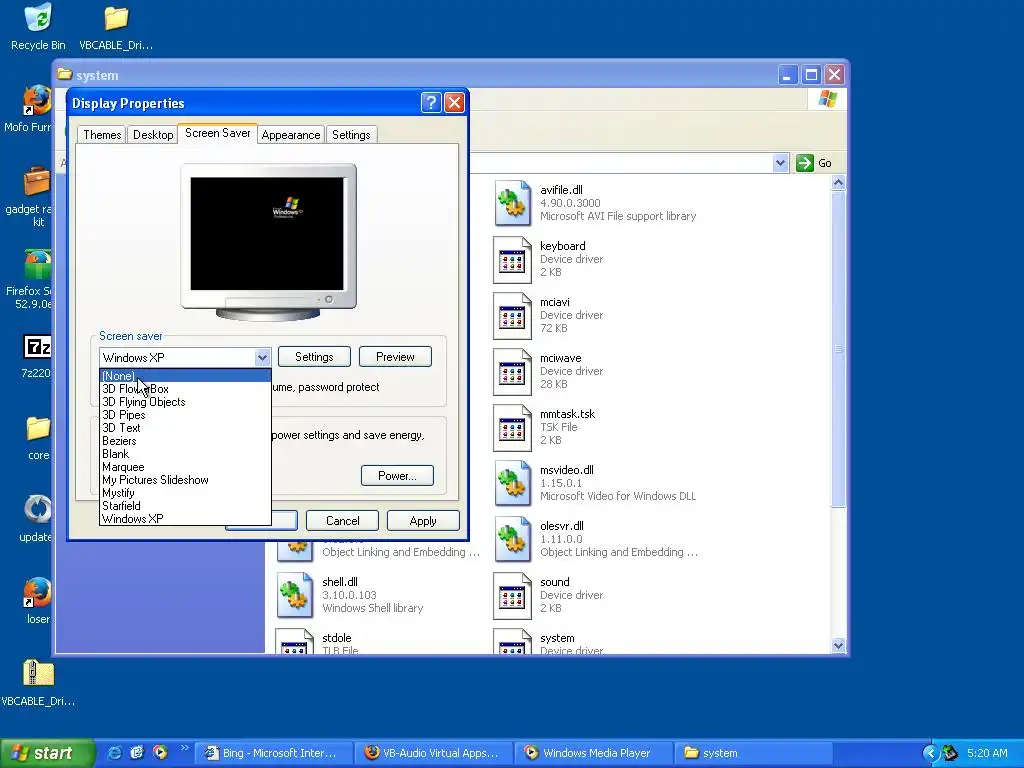Show hidden tray icons arrow
Image resolution: width=1024 pixels, height=768 pixels.
coord(930,753)
